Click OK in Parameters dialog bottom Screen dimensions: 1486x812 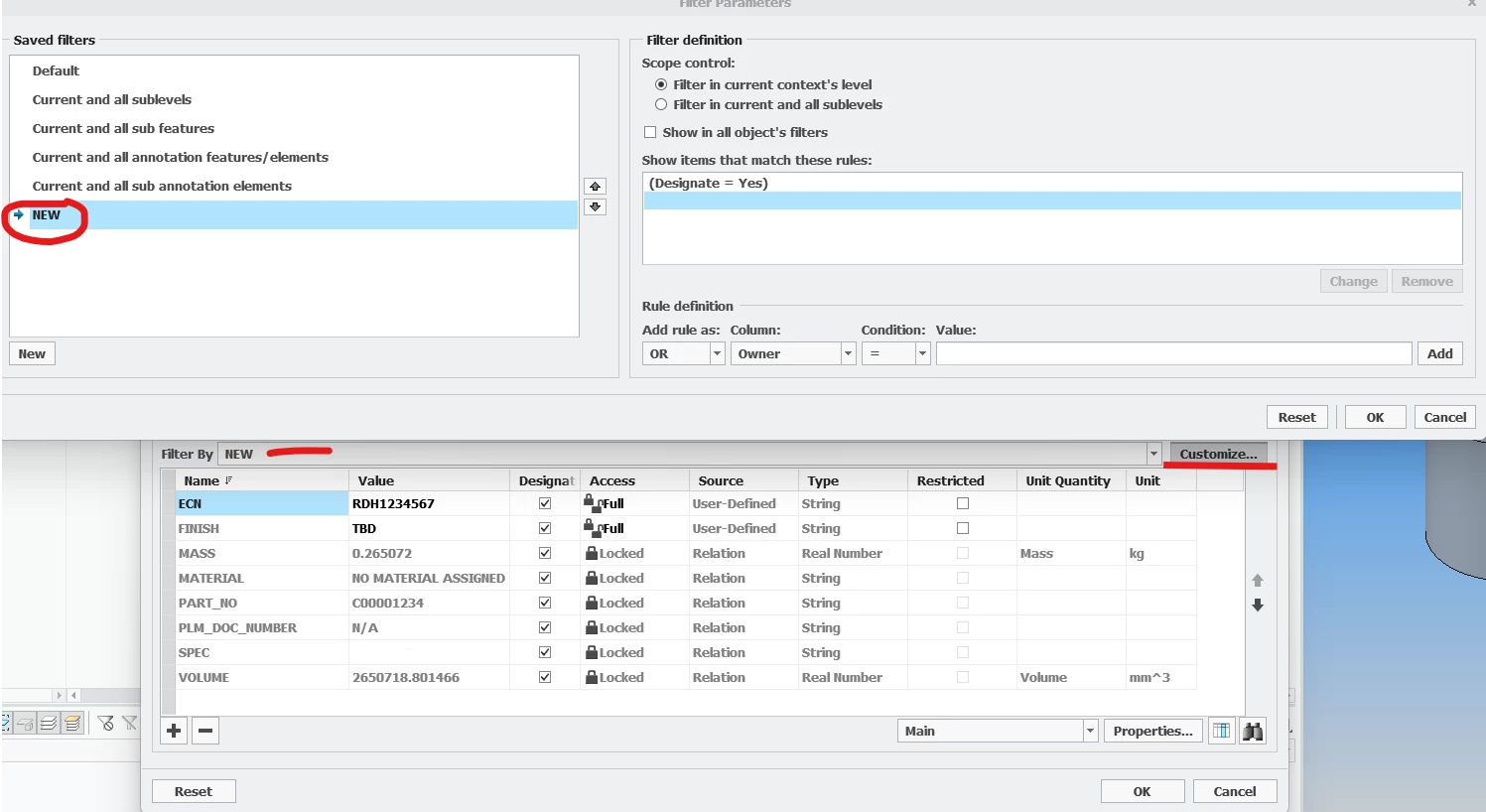[x=1142, y=791]
